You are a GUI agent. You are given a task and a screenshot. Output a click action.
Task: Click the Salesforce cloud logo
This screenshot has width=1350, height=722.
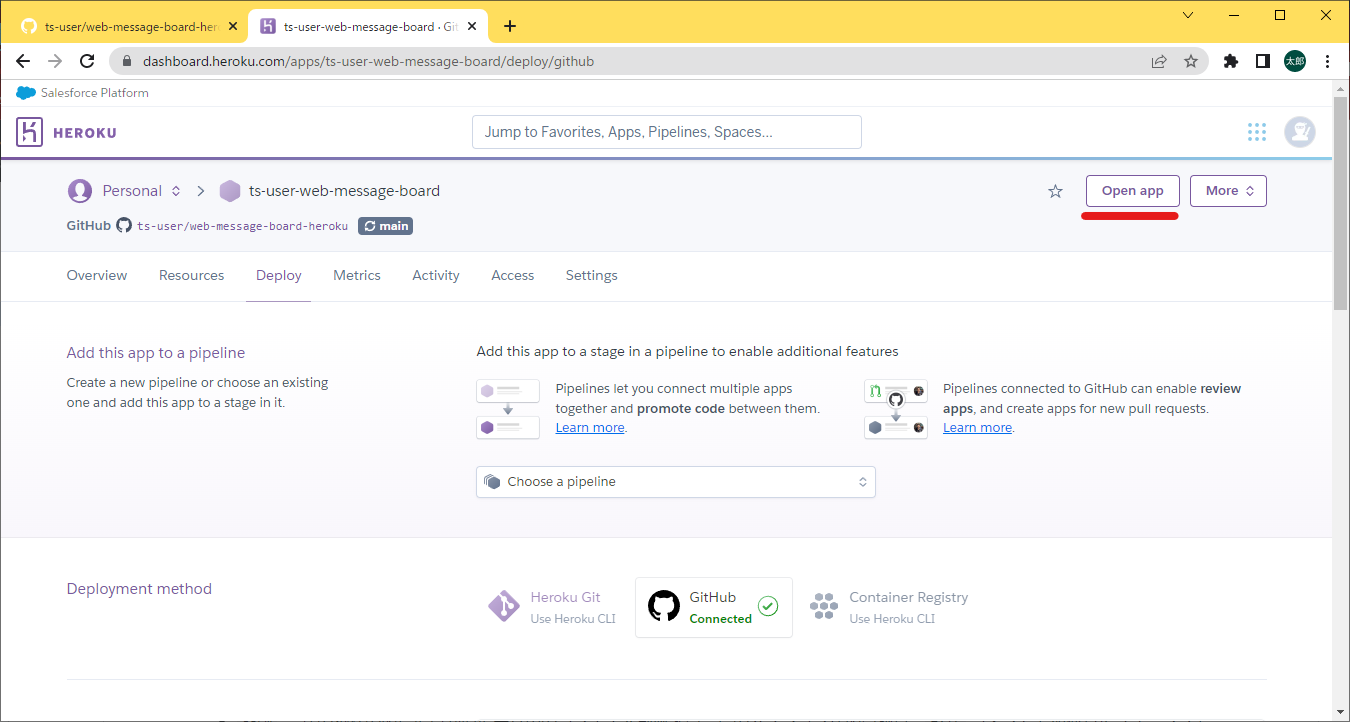(26, 93)
